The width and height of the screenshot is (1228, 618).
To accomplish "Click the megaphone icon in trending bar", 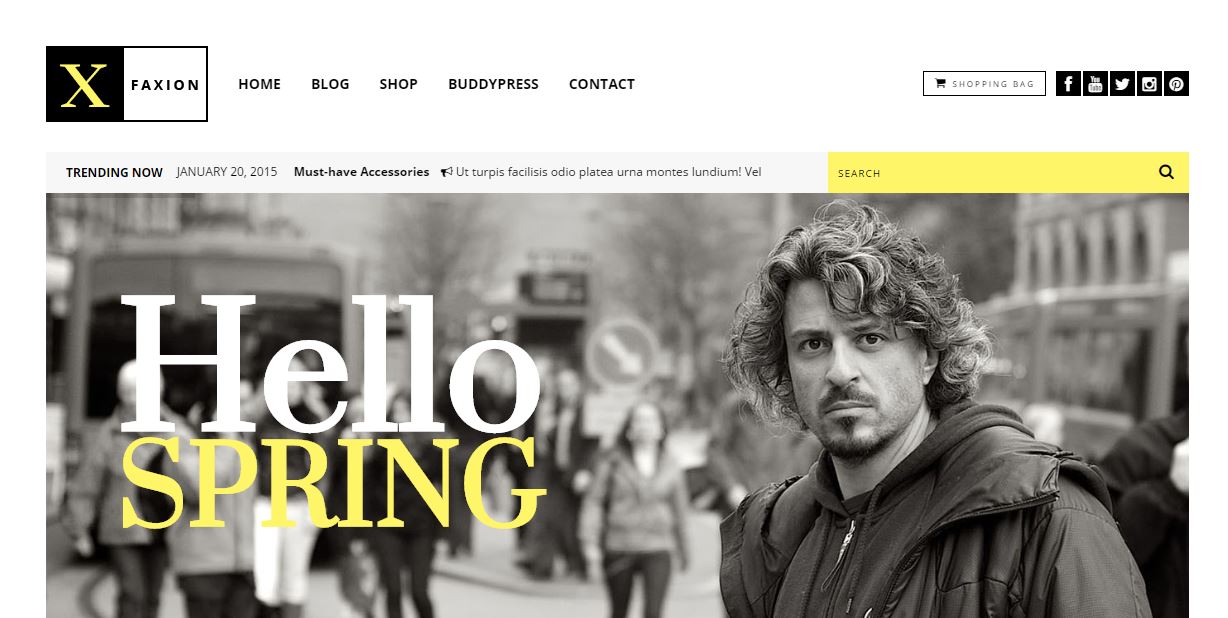I will point(446,172).
